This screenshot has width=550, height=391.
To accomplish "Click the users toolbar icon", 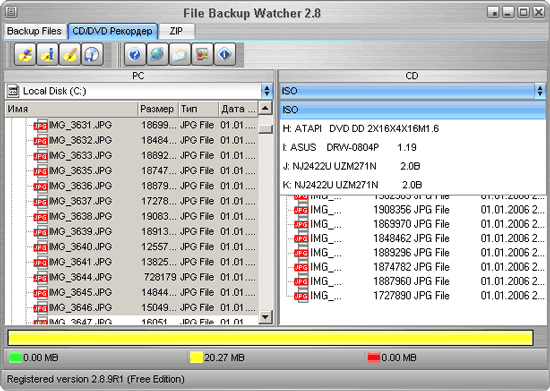I will (x=202, y=54).
